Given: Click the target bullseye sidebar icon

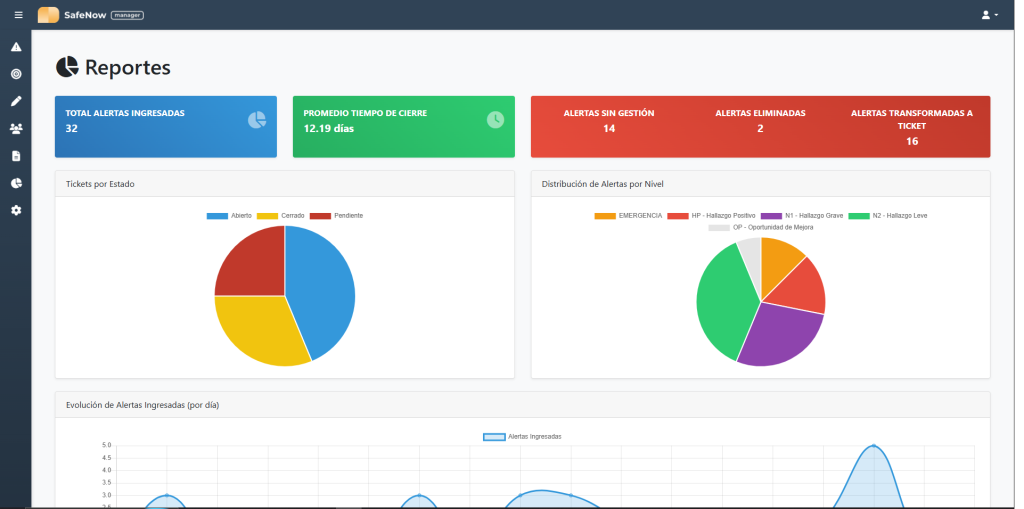Looking at the screenshot, I should tap(16, 74).
